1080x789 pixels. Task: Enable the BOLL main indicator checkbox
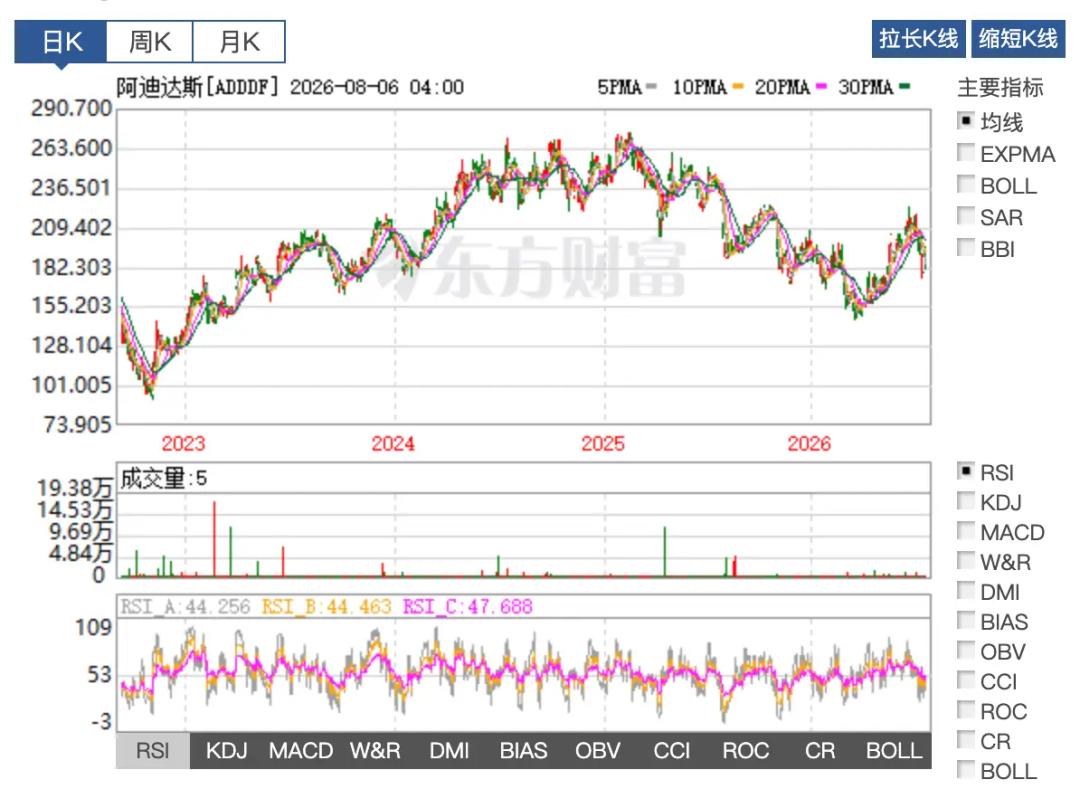(x=966, y=185)
